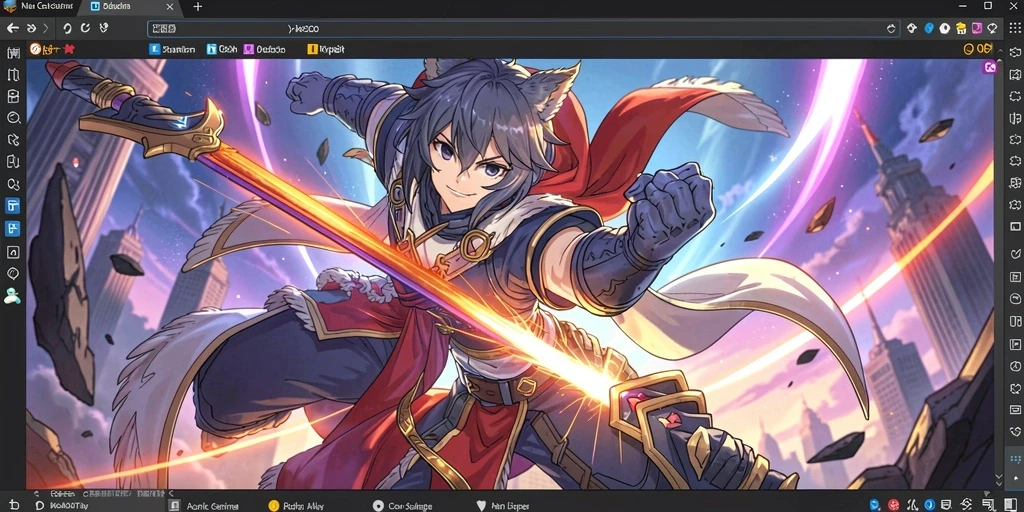1024x512 pixels.
Task: Switch to the first tab with cube icon
Action: coord(40,7)
